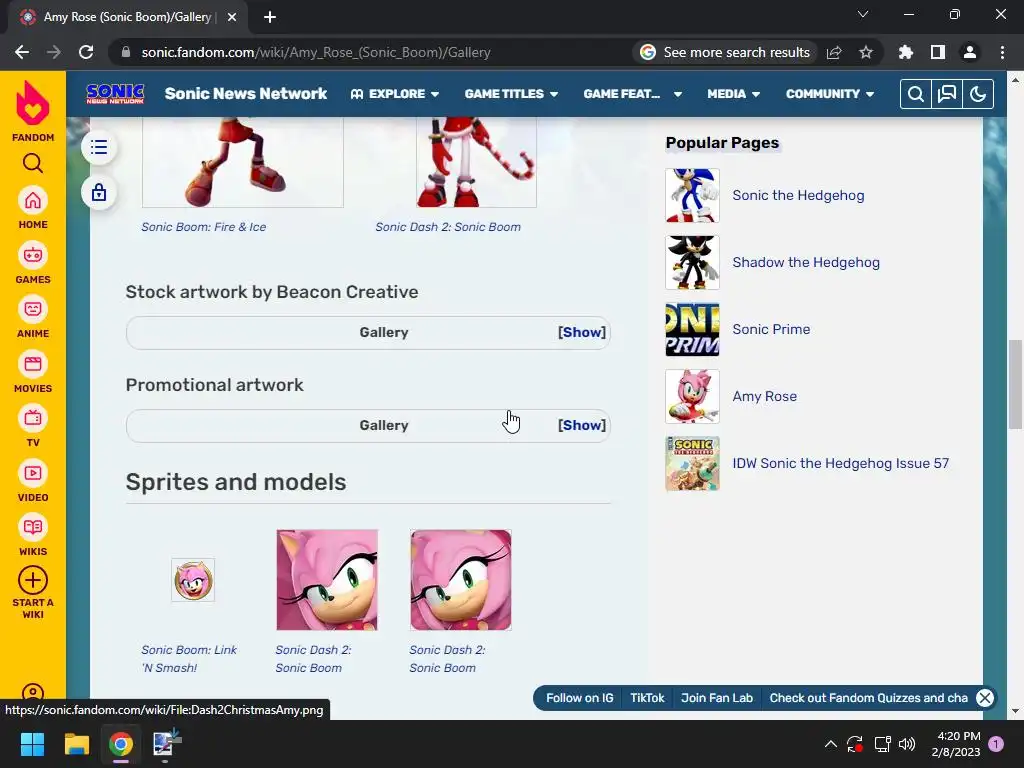Open volume control in system tray
Screen dimensions: 1024x768
(907, 744)
